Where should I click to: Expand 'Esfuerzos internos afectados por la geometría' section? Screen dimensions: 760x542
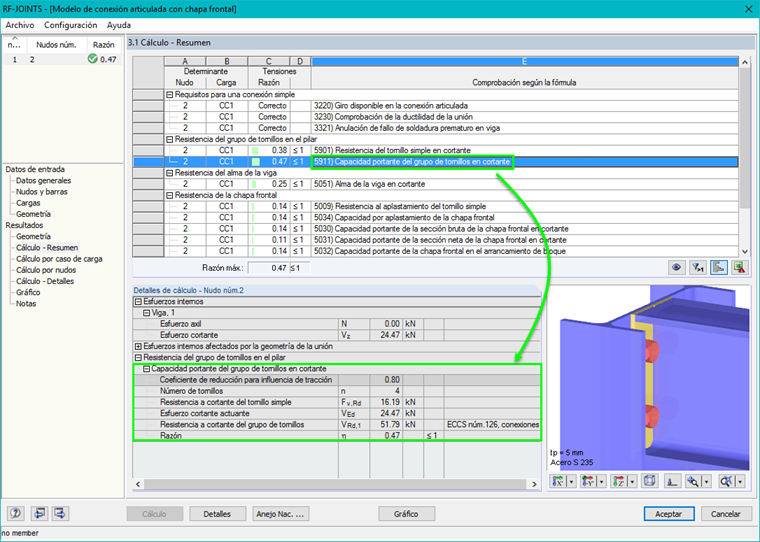tap(138, 346)
